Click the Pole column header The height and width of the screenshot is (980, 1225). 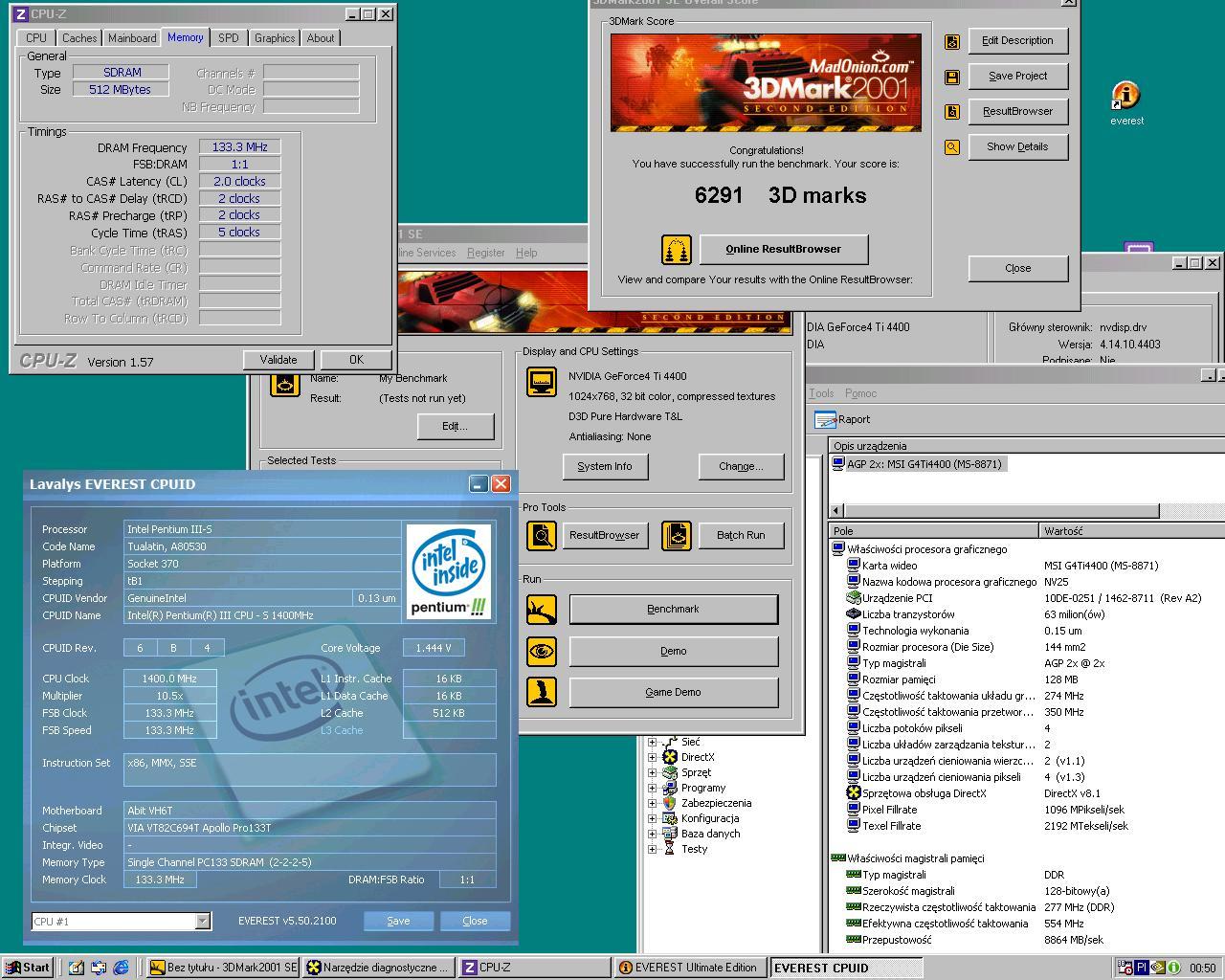point(934,530)
